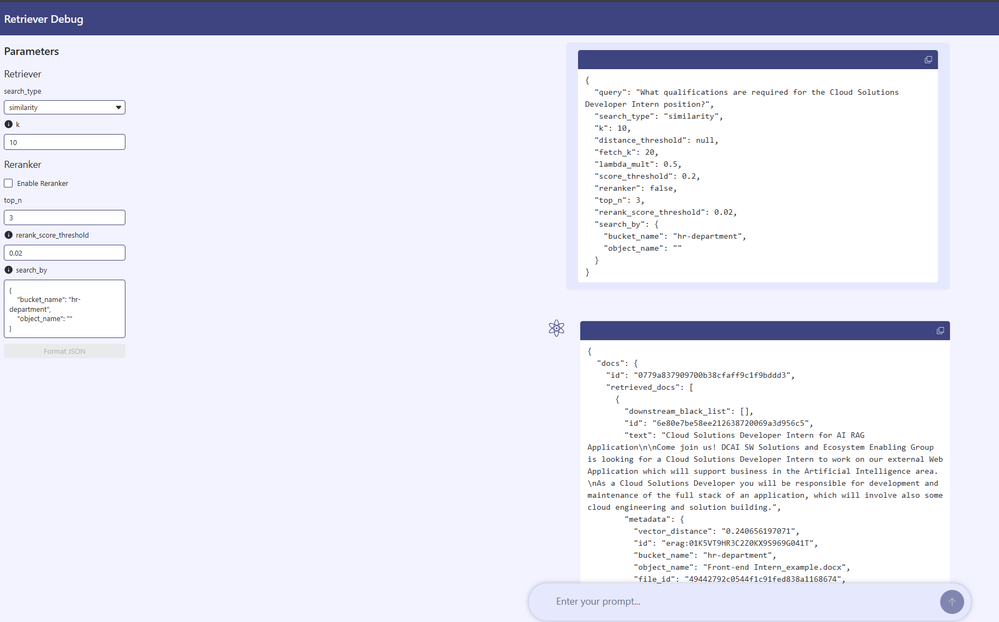Copy the retrieved docs response block

tap(940, 331)
